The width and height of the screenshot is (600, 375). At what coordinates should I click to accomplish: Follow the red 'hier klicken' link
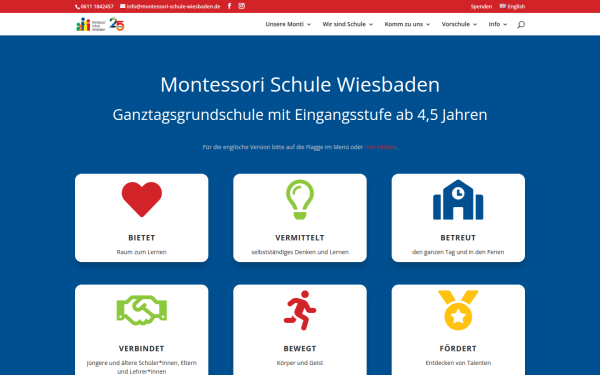[x=380, y=147]
